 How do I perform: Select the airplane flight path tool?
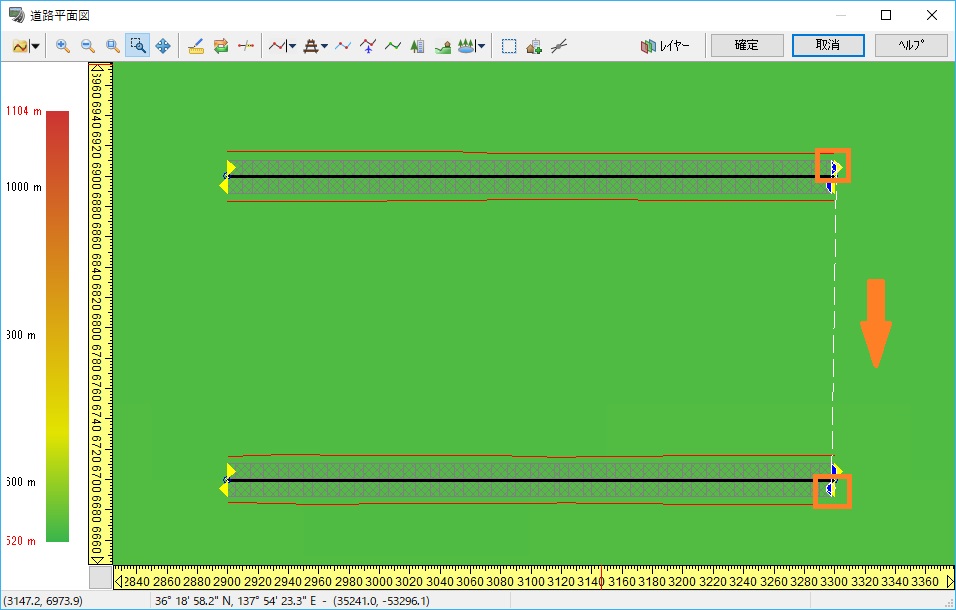(x=368, y=46)
